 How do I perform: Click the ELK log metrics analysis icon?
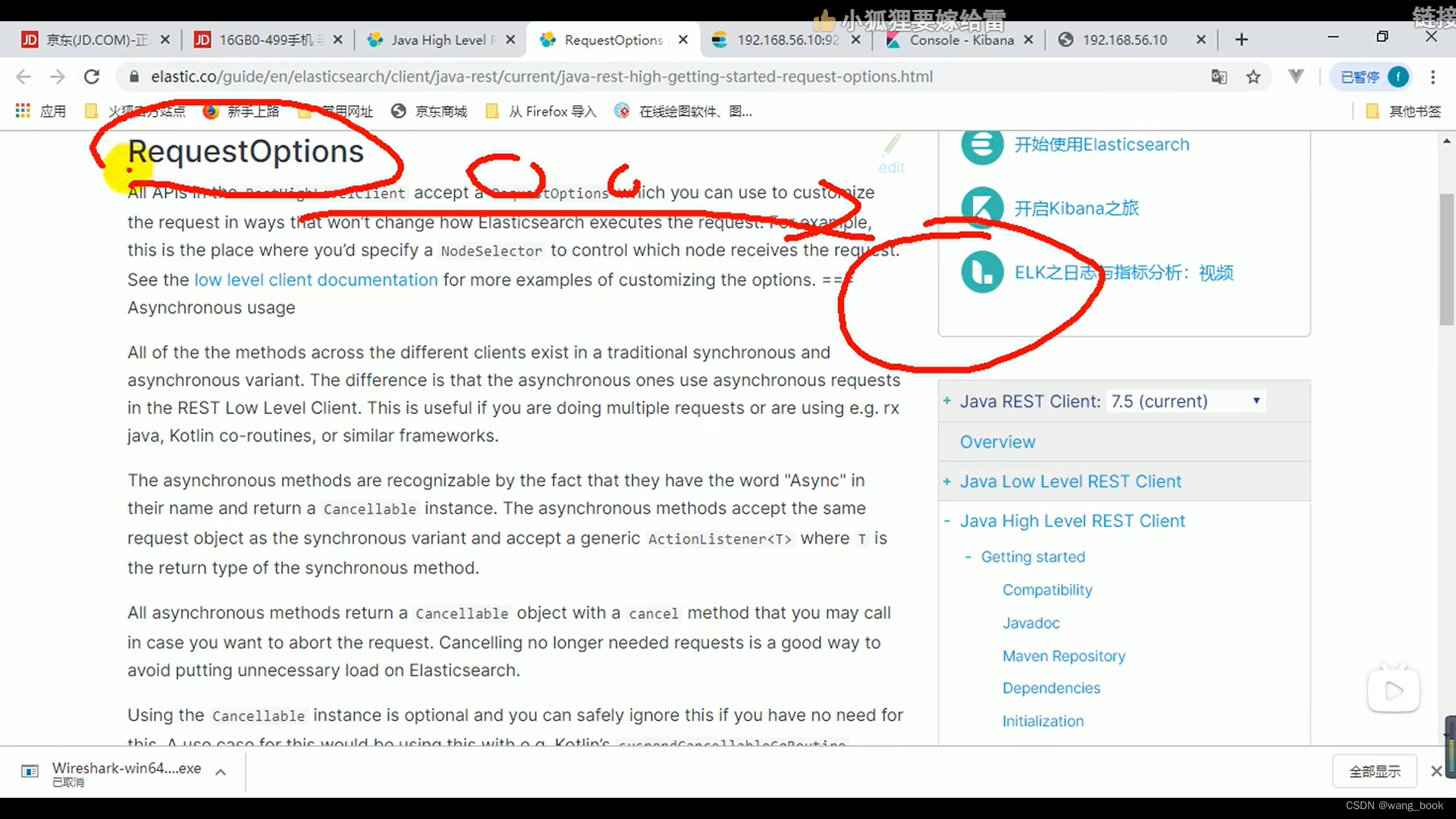[x=981, y=271]
